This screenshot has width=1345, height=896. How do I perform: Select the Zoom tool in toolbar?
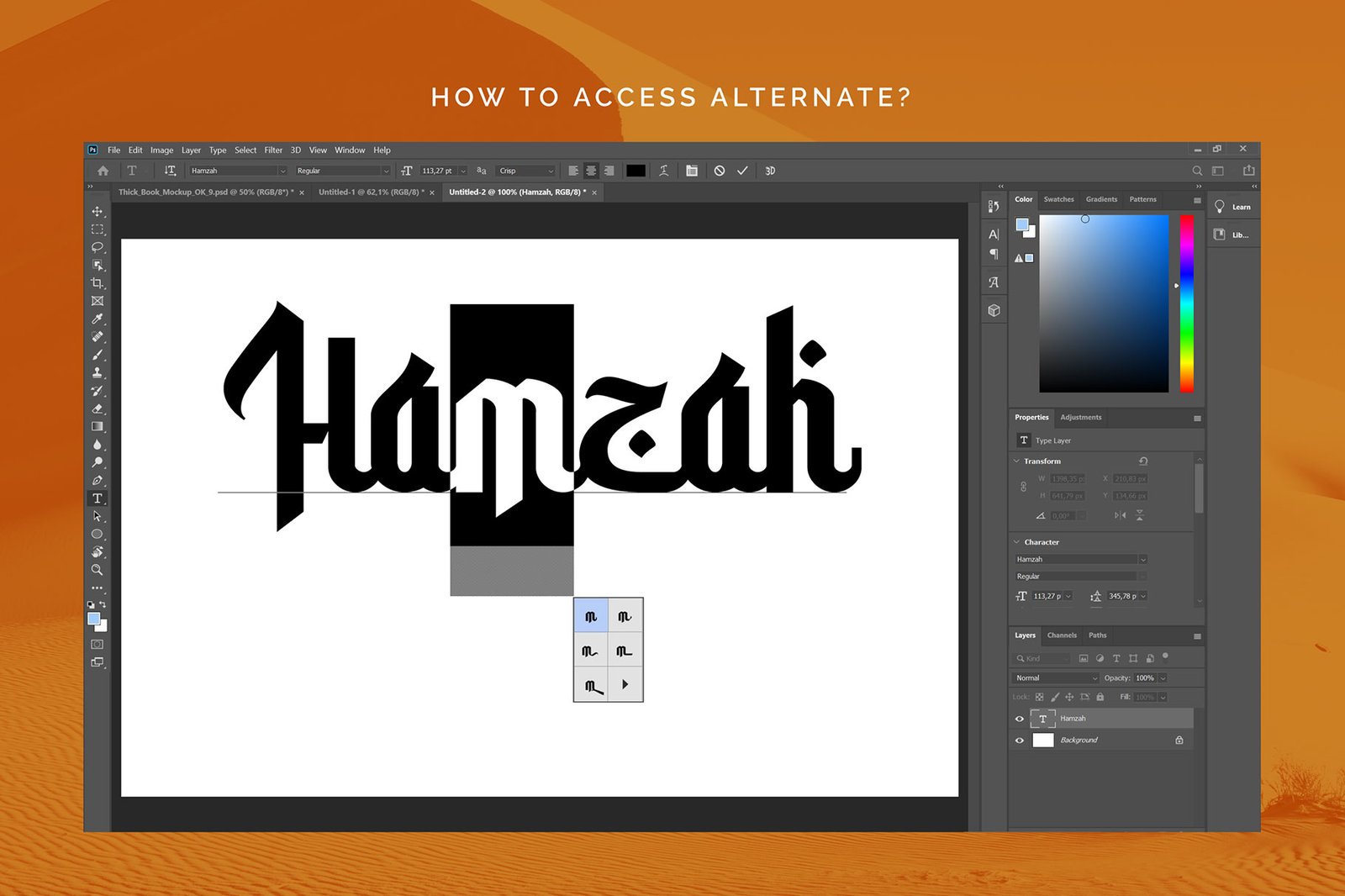point(98,570)
